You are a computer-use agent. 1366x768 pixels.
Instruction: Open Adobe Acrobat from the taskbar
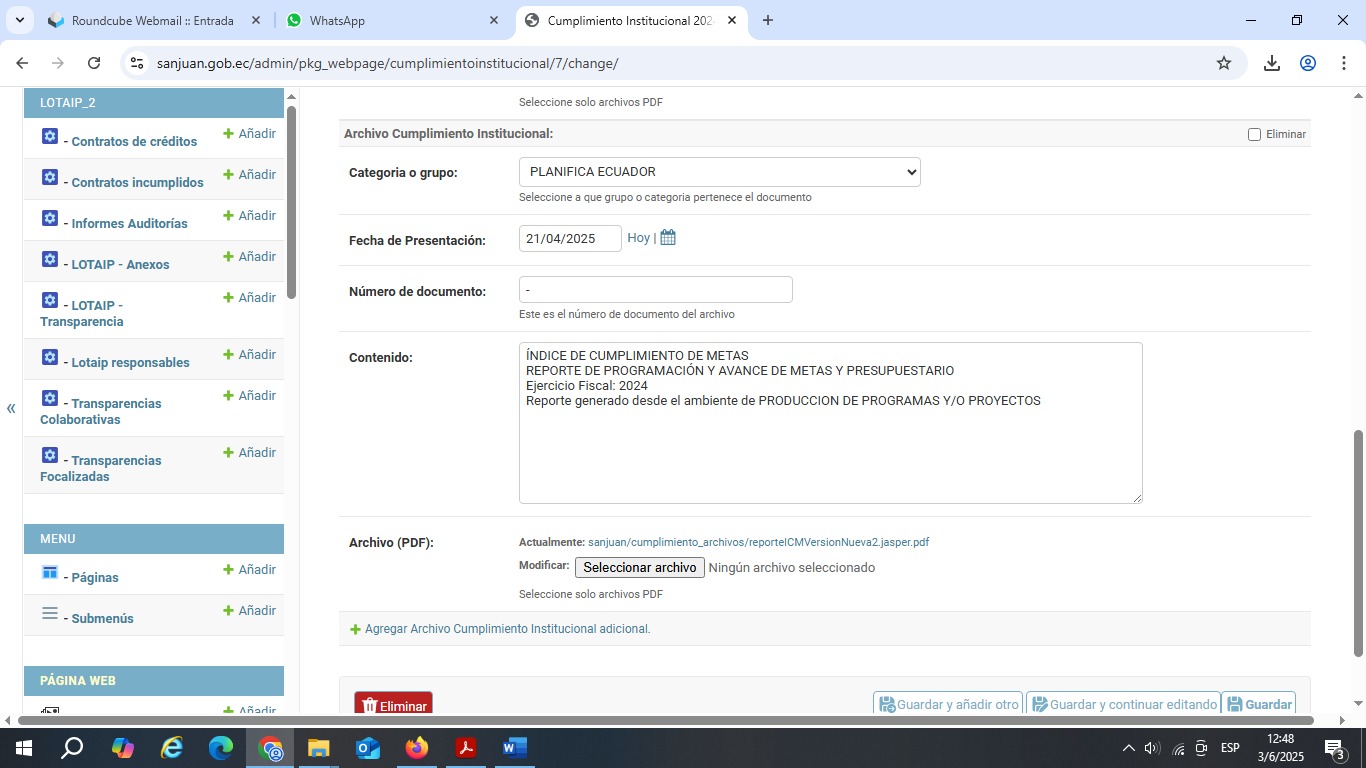click(x=465, y=748)
